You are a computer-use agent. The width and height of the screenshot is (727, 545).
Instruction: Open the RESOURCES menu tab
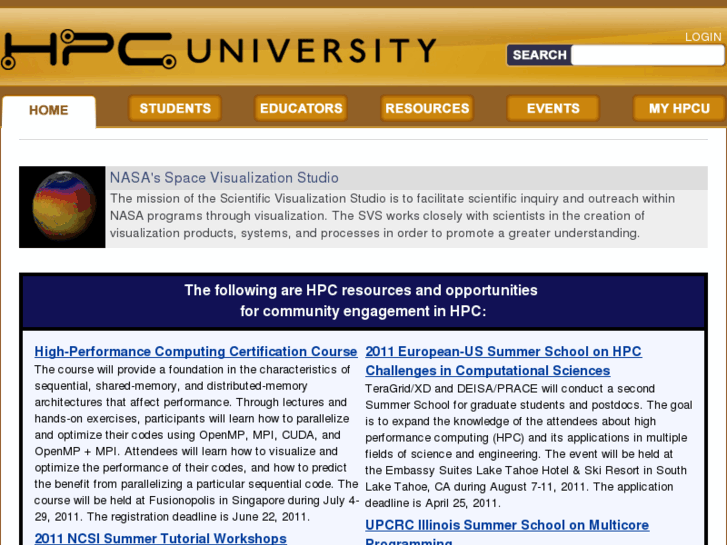[427, 109]
